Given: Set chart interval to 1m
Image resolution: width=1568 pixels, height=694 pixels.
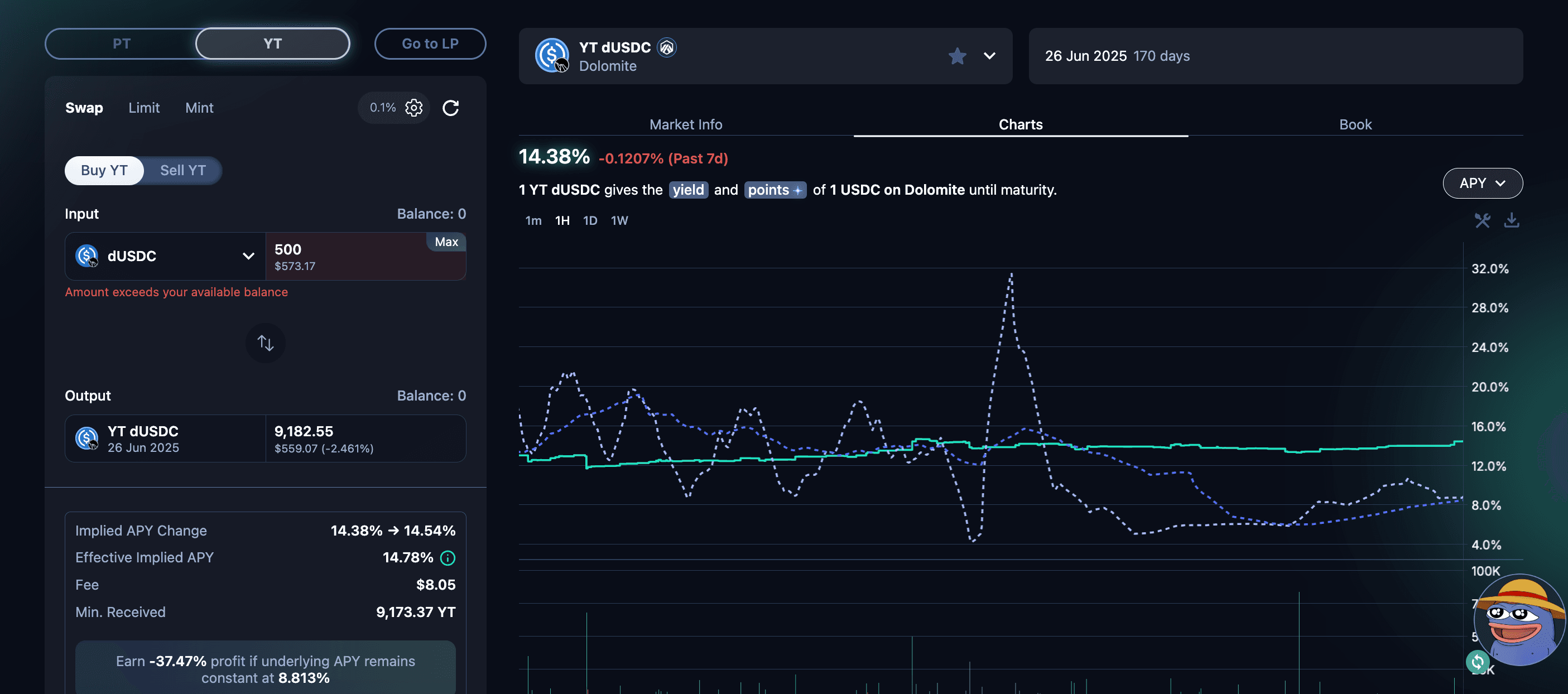Looking at the screenshot, I should [533, 220].
